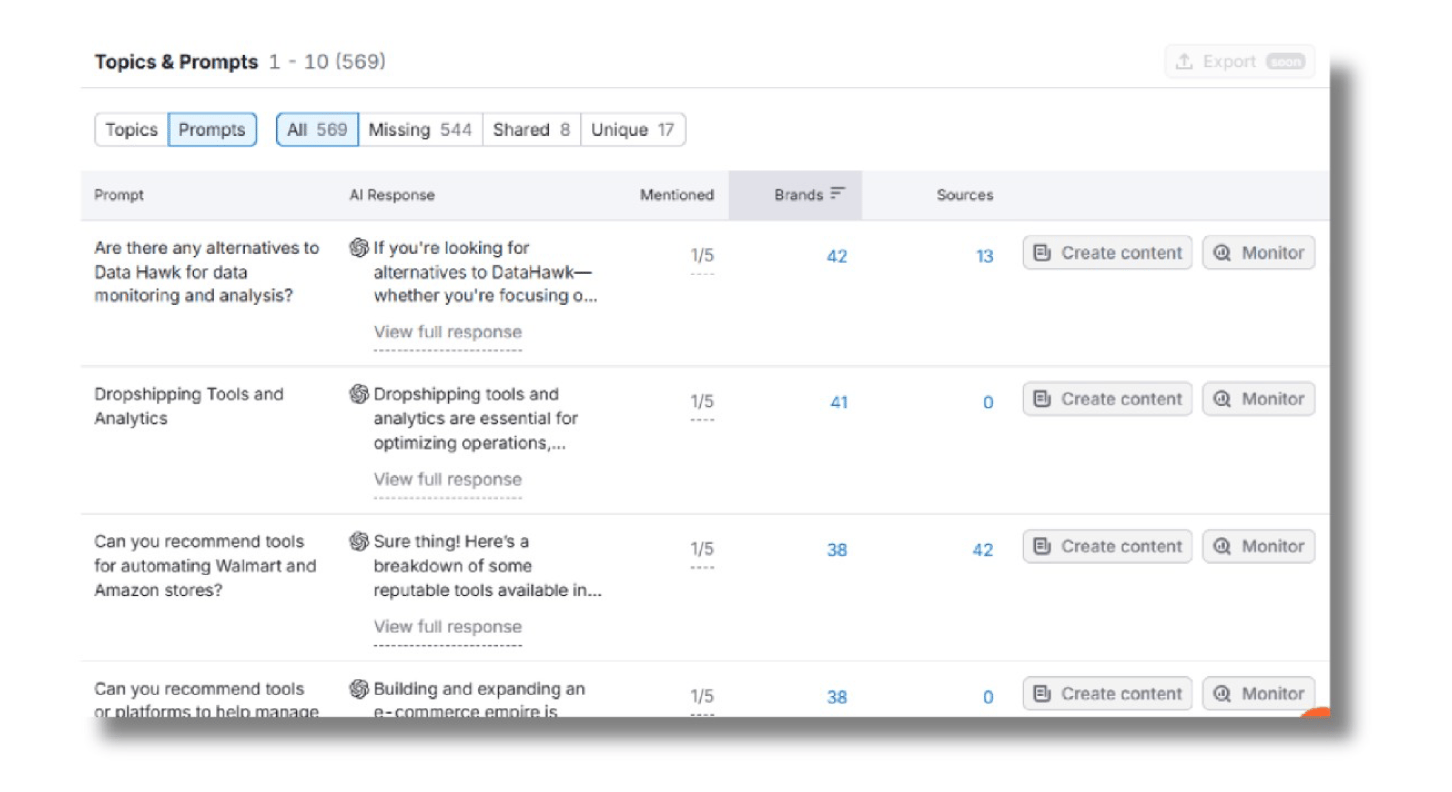Click Create content for Walmart and Amazon row
The height and width of the screenshot is (792, 1452).
[1107, 546]
